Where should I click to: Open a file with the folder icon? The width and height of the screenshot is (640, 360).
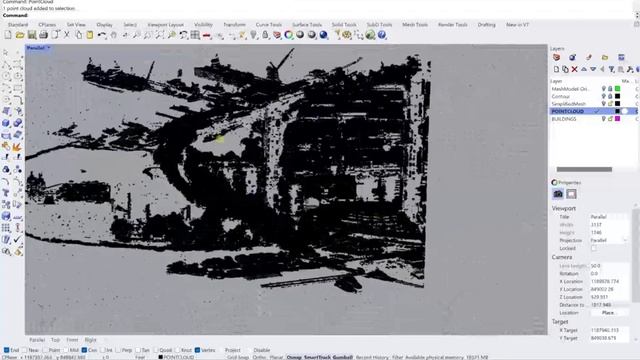pyautogui.click(x=20, y=36)
